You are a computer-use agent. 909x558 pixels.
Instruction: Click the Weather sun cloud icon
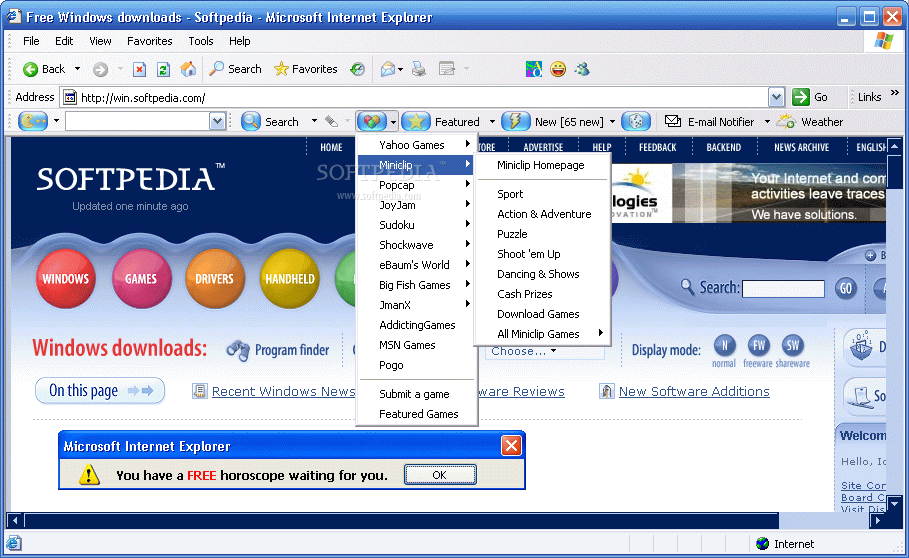point(786,121)
